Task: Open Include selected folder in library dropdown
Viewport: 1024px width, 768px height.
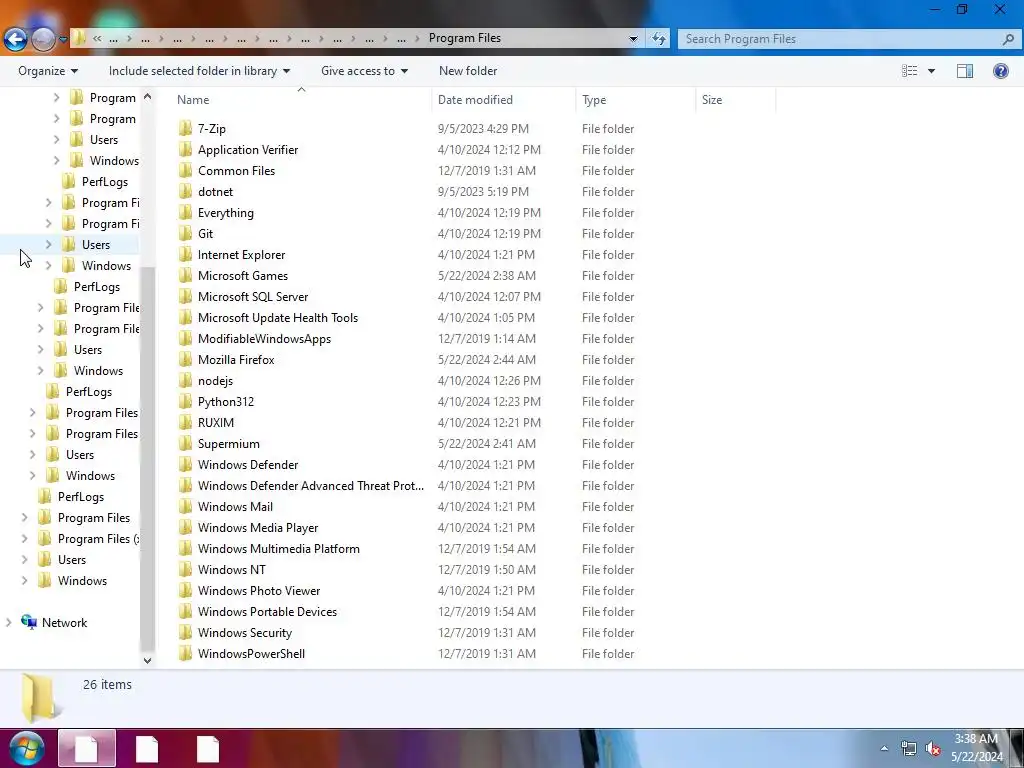Action: (199, 71)
